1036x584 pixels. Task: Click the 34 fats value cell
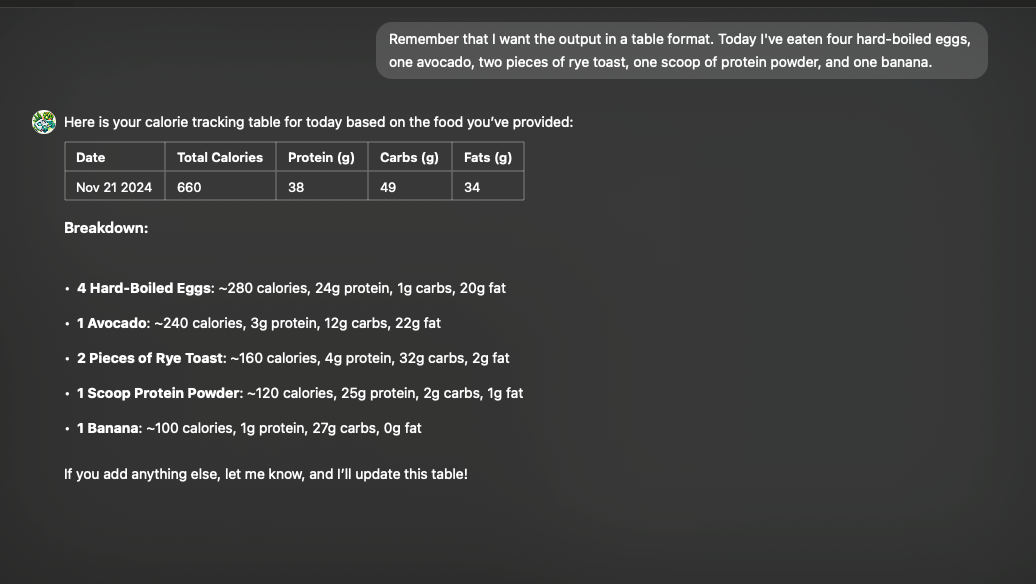[x=488, y=187]
